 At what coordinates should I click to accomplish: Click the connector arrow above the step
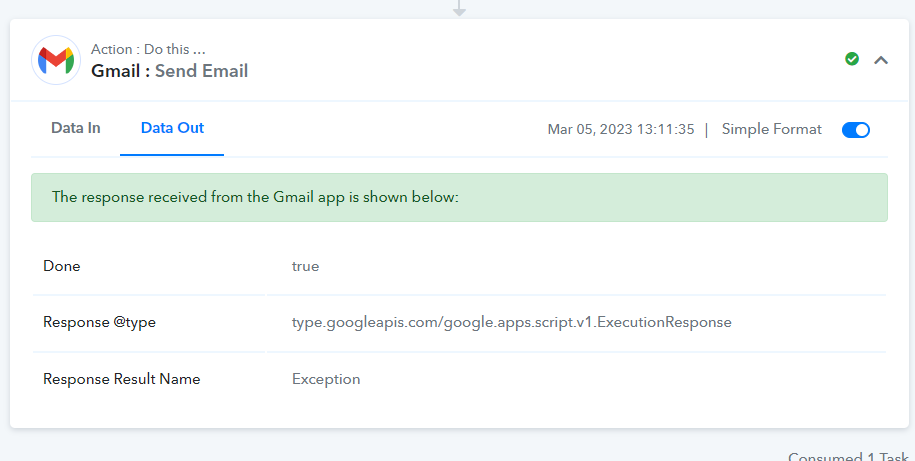tap(459, 8)
